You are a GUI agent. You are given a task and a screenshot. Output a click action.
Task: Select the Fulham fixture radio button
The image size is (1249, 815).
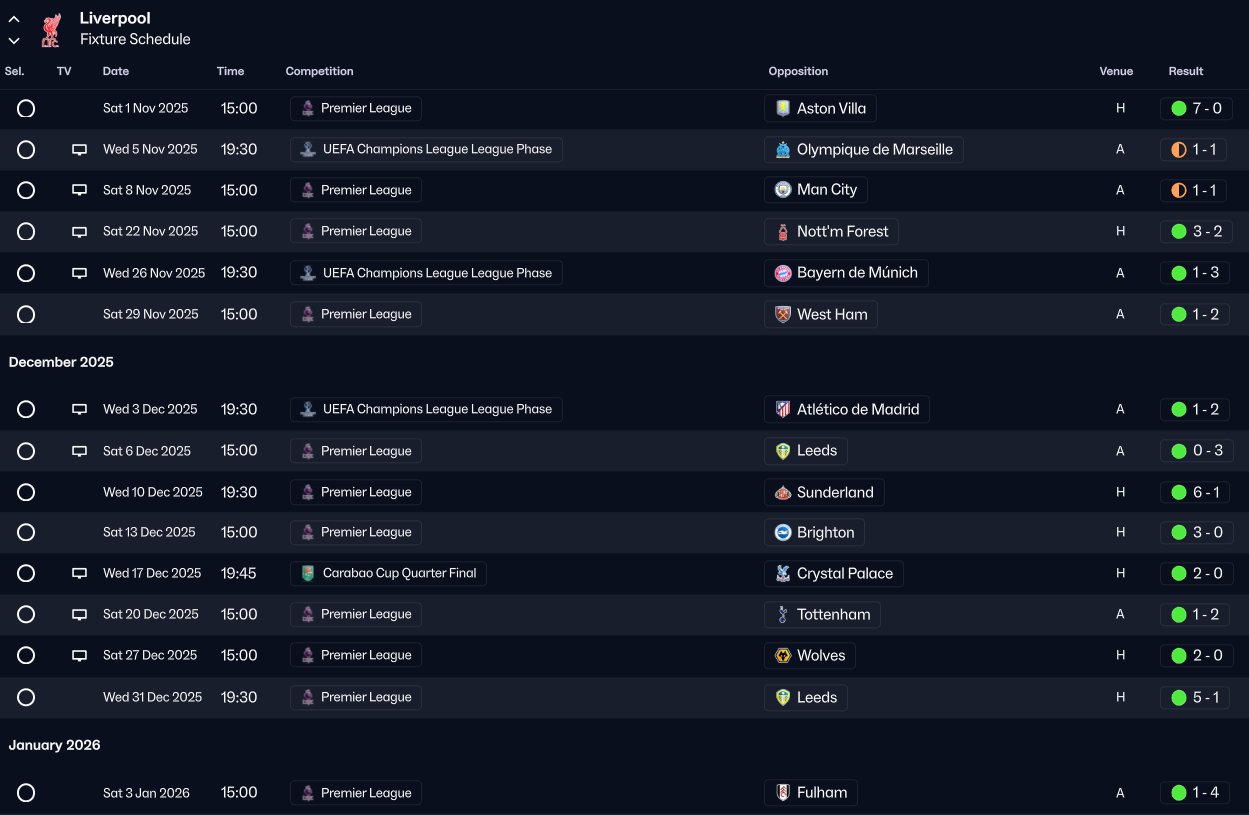click(x=26, y=793)
